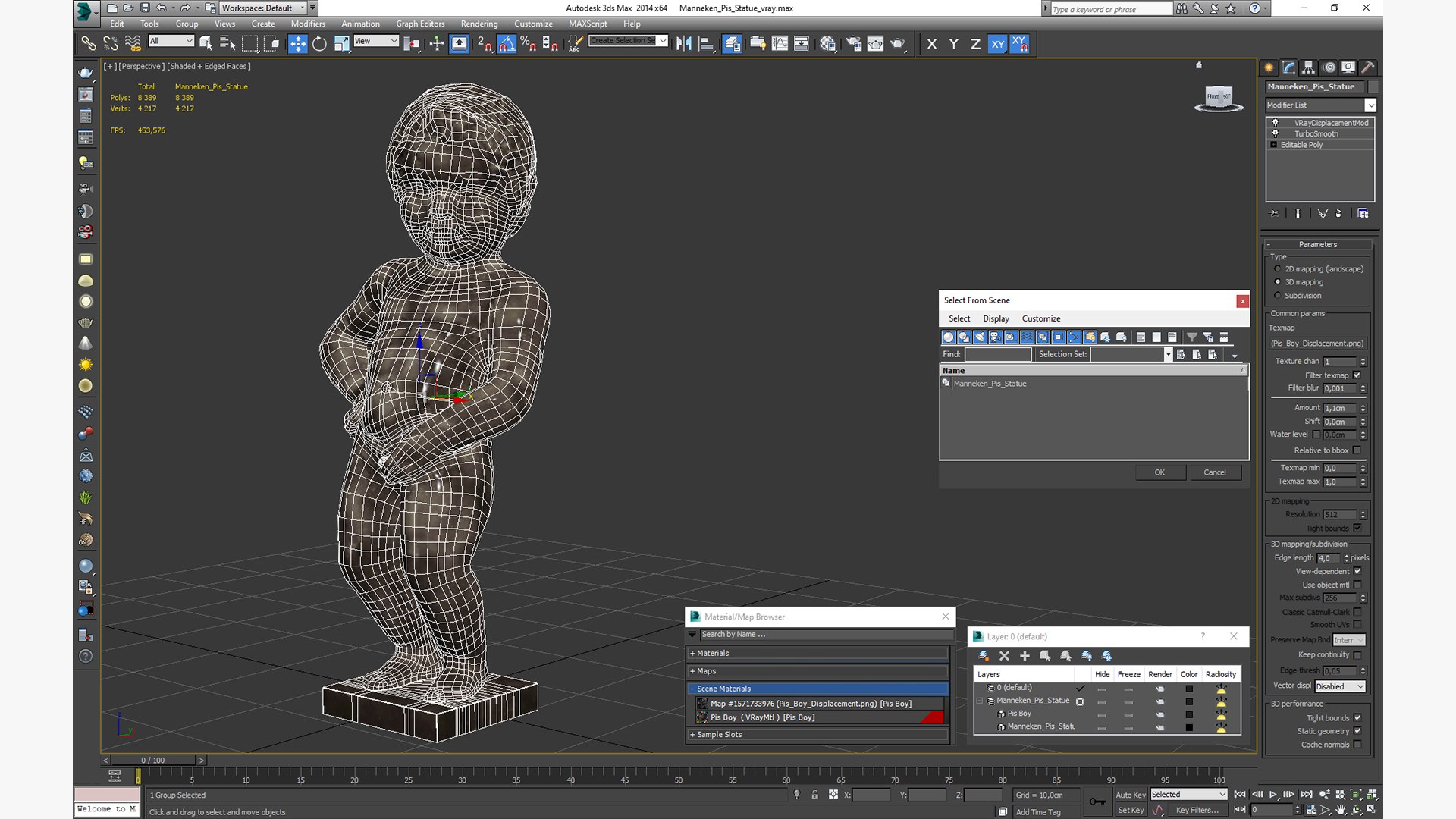
Task: Toggle the Filter texmap checkbox
Action: [x=1357, y=375]
